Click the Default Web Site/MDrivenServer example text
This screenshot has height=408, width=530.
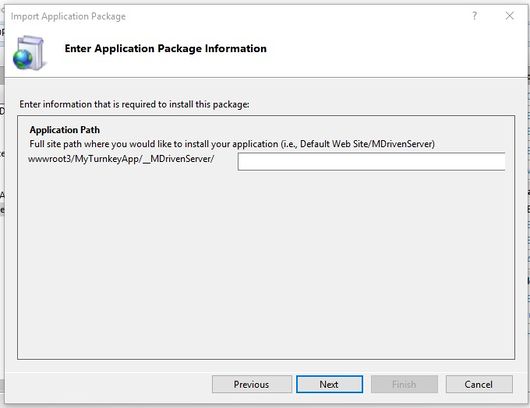(x=365, y=144)
